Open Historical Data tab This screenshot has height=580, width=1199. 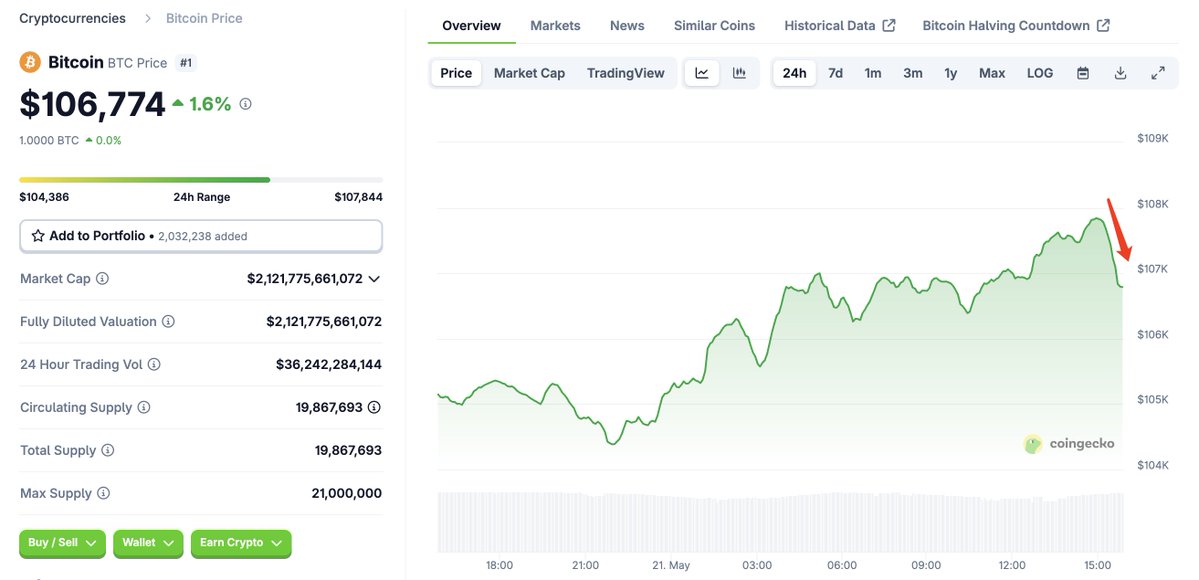coord(840,25)
